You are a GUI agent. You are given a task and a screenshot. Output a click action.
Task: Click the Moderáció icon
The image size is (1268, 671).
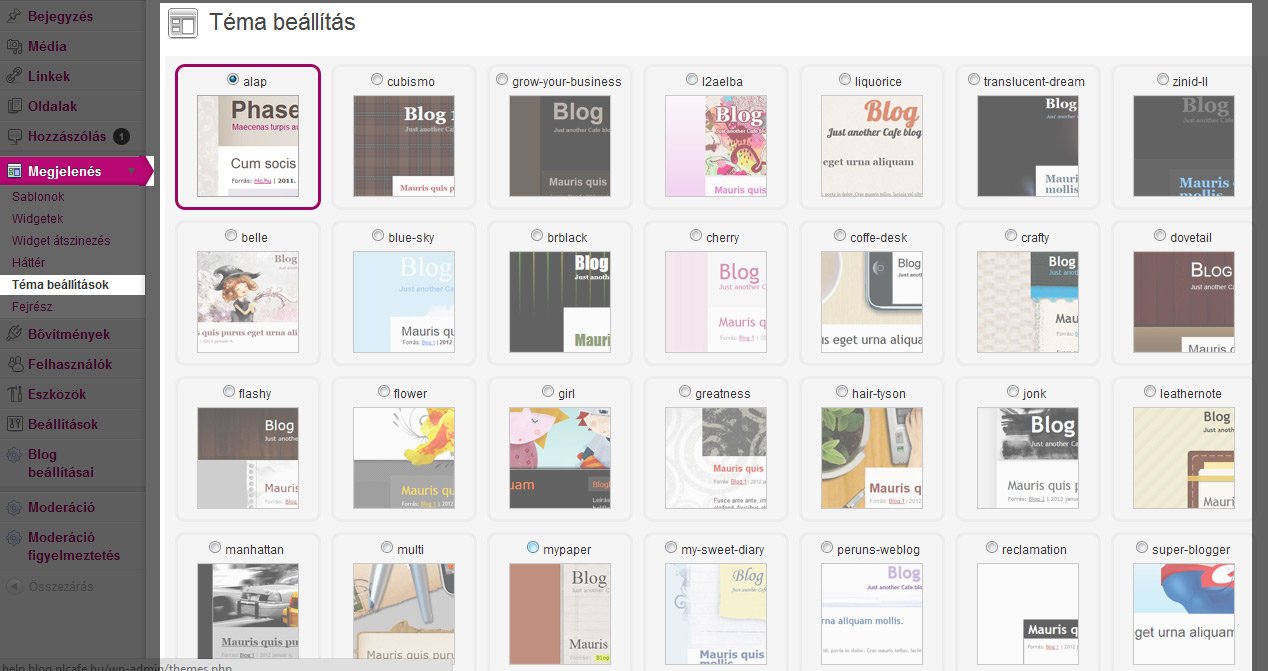point(14,507)
